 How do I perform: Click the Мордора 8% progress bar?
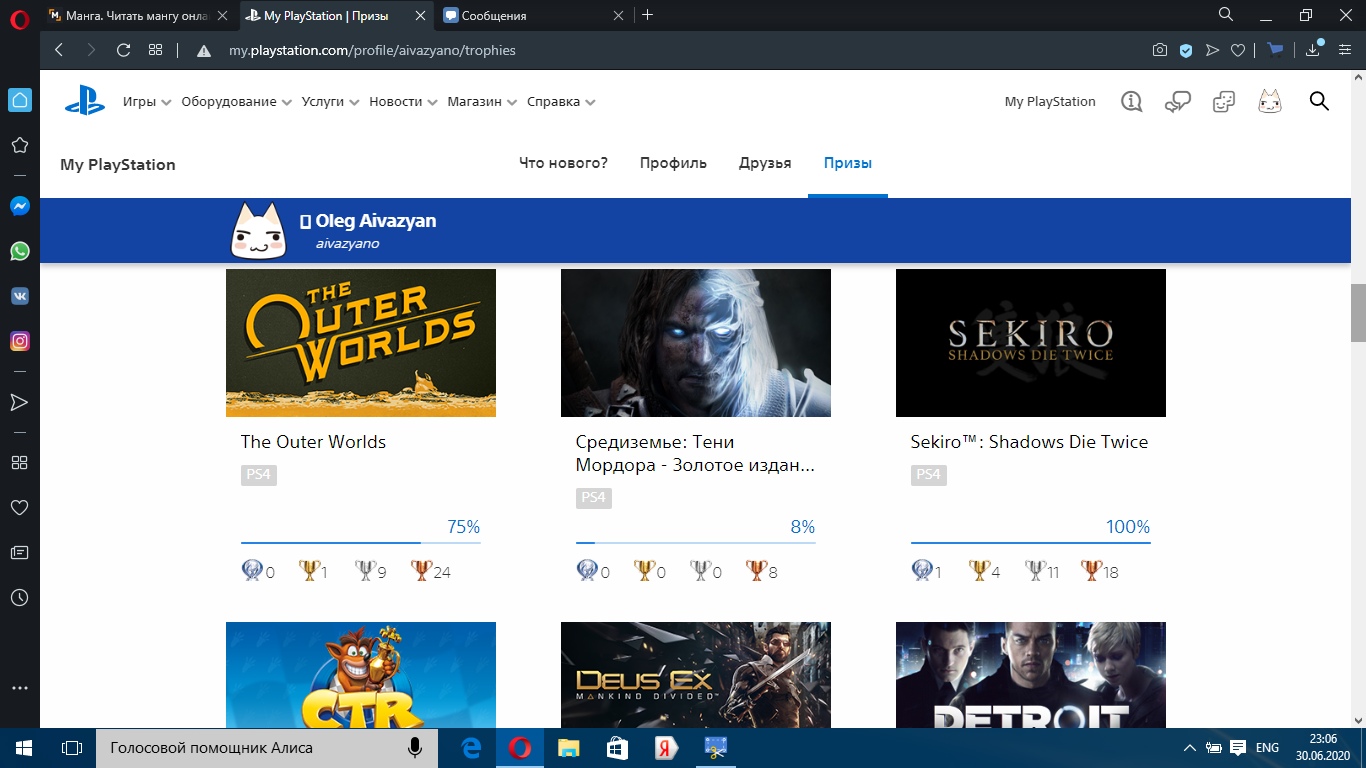(696, 543)
